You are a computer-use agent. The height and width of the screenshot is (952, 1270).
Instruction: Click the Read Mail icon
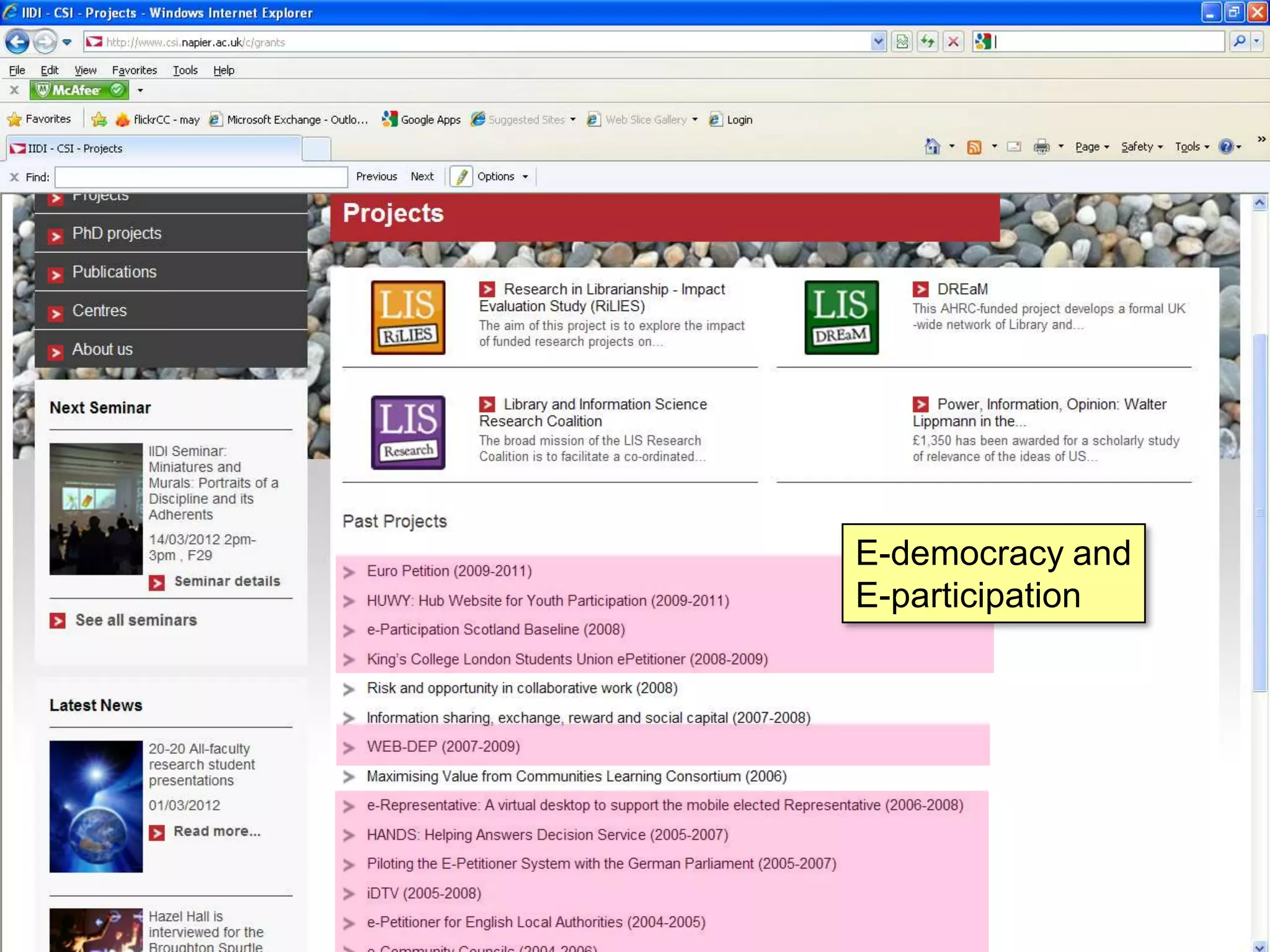(1014, 147)
